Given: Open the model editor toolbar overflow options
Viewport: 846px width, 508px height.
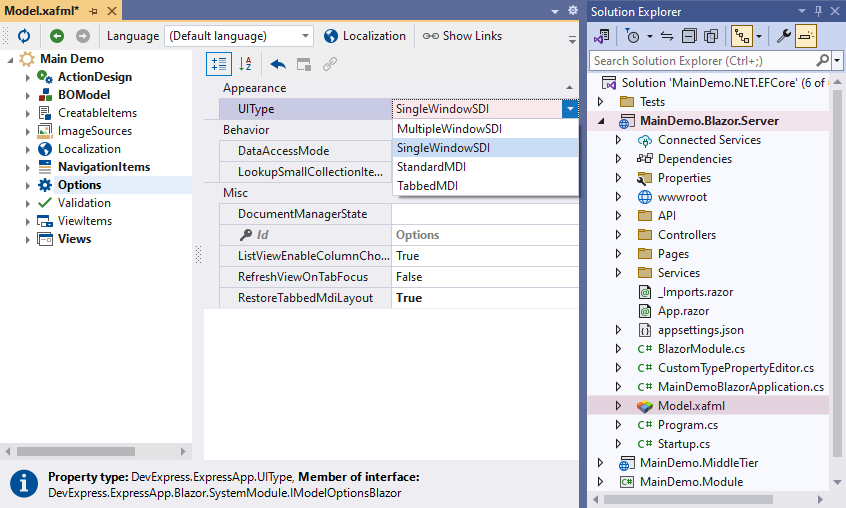Looking at the screenshot, I should (572, 40).
